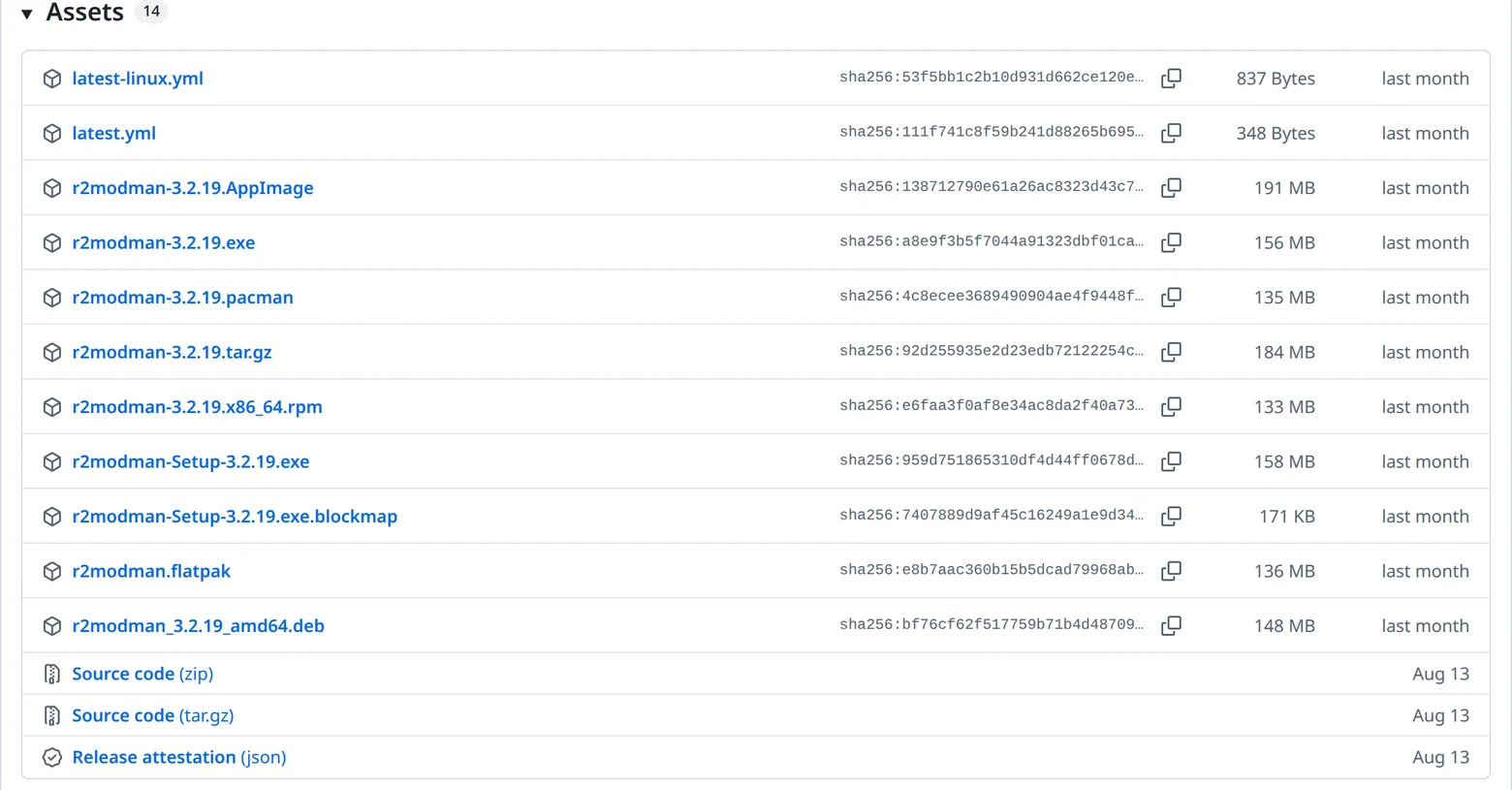Click the package icon beside the amd64.deb file
Image resolution: width=1512 pixels, height=790 pixels.
(52, 626)
